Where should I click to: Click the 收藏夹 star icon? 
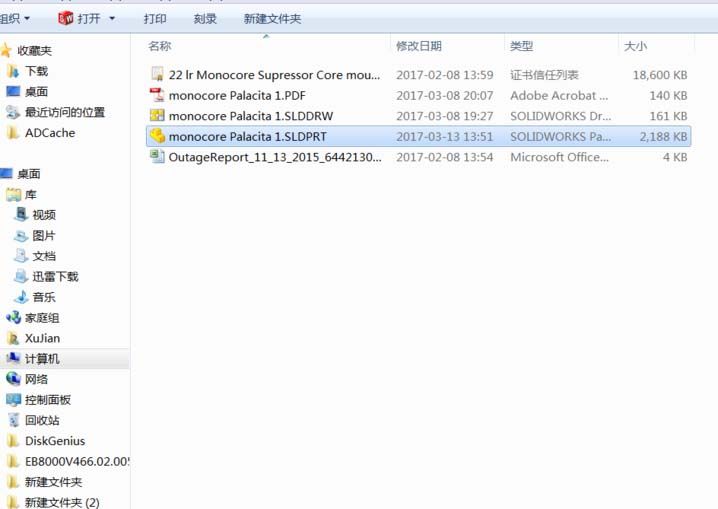point(6,50)
